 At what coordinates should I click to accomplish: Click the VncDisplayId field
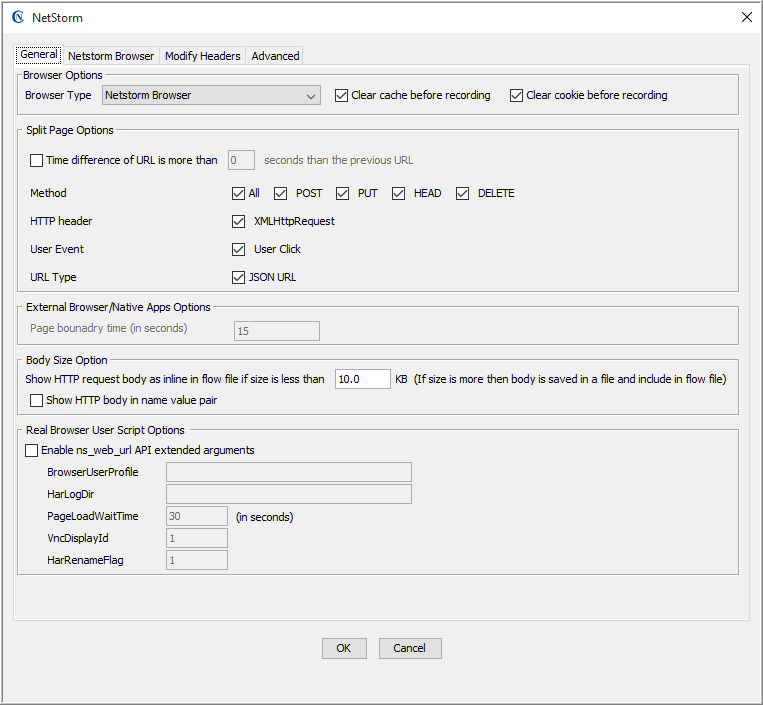(x=197, y=538)
